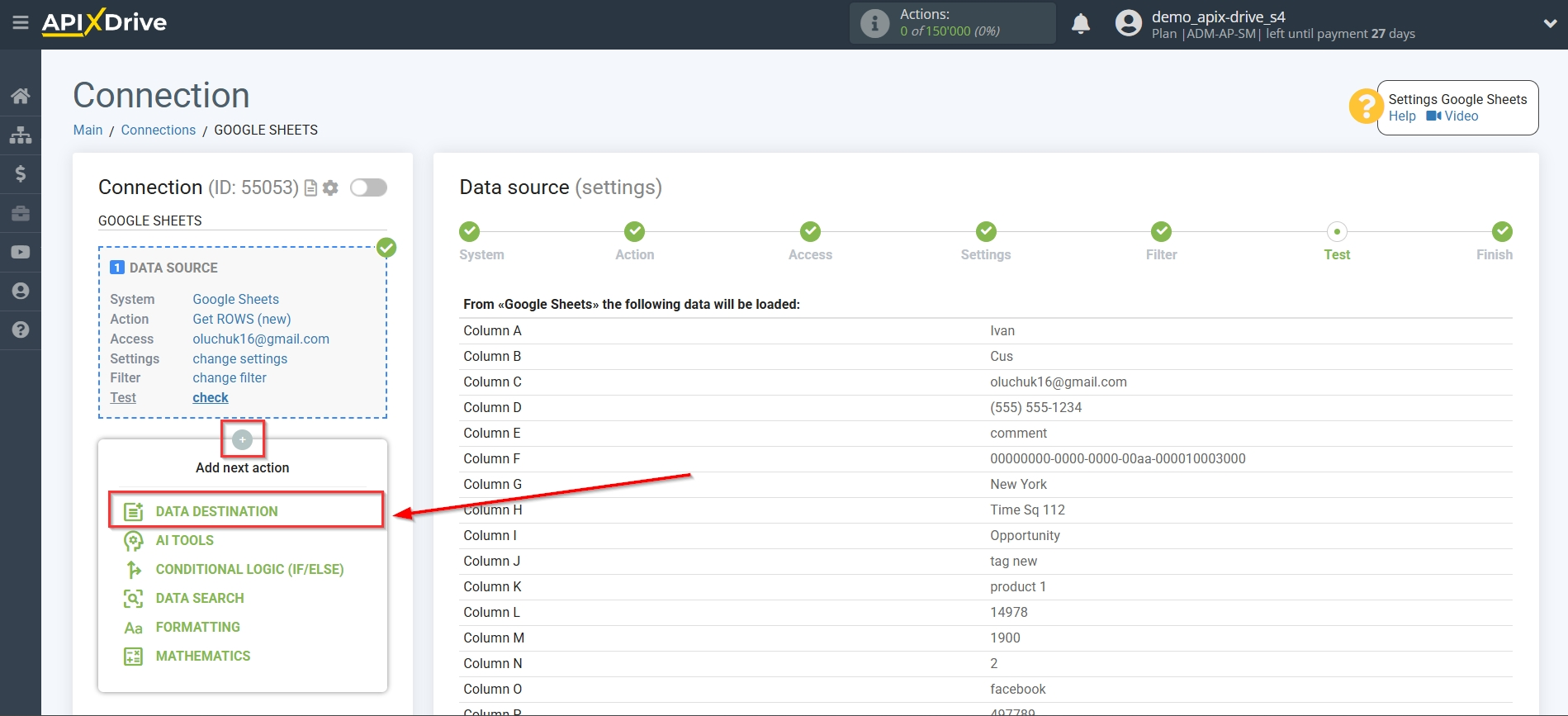The width and height of the screenshot is (1568, 716).
Task: Click the plus add-action button
Action: [242, 439]
